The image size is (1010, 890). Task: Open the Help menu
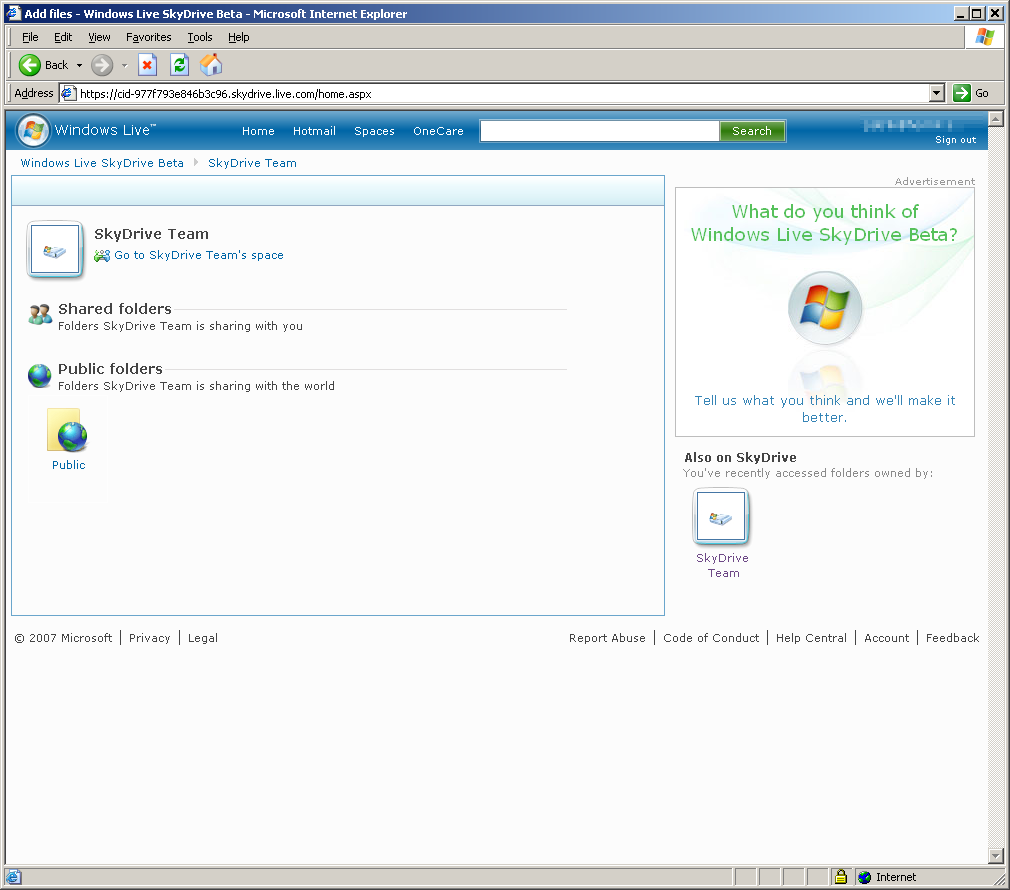pyautogui.click(x=238, y=37)
